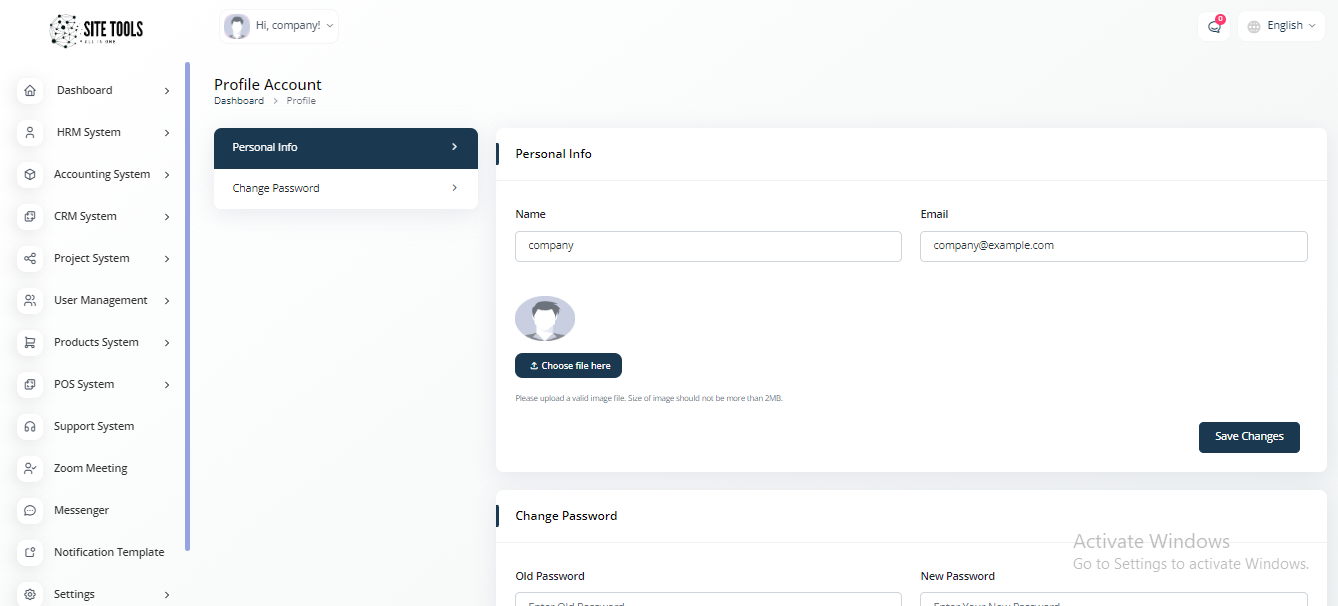Click the Support System headset icon
Image resolution: width=1338 pixels, height=606 pixels.
[x=30, y=427]
